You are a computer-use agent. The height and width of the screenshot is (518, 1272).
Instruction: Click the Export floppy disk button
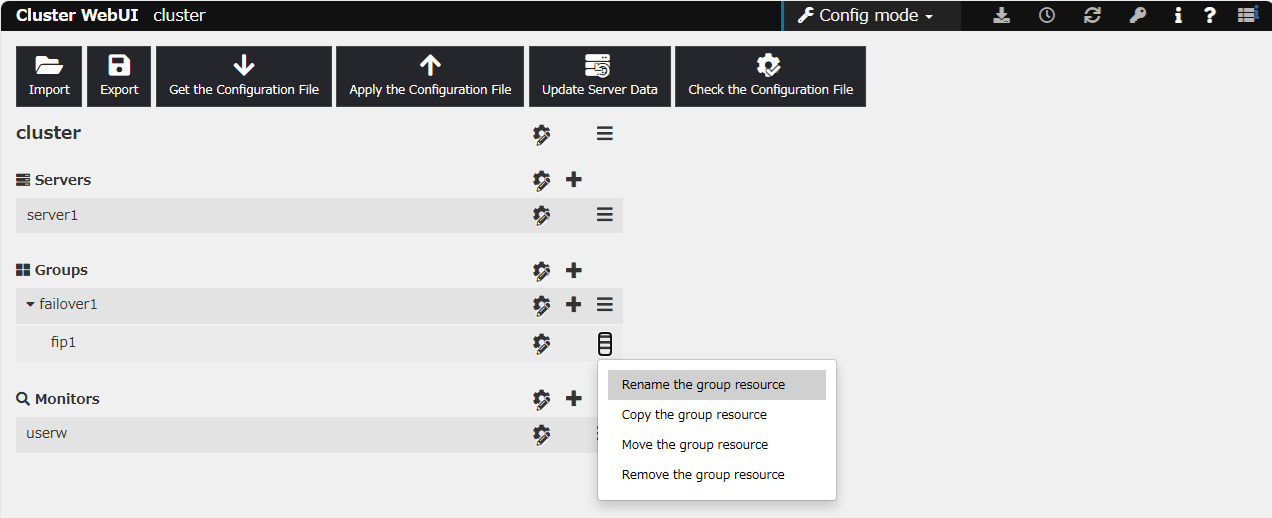[x=119, y=76]
